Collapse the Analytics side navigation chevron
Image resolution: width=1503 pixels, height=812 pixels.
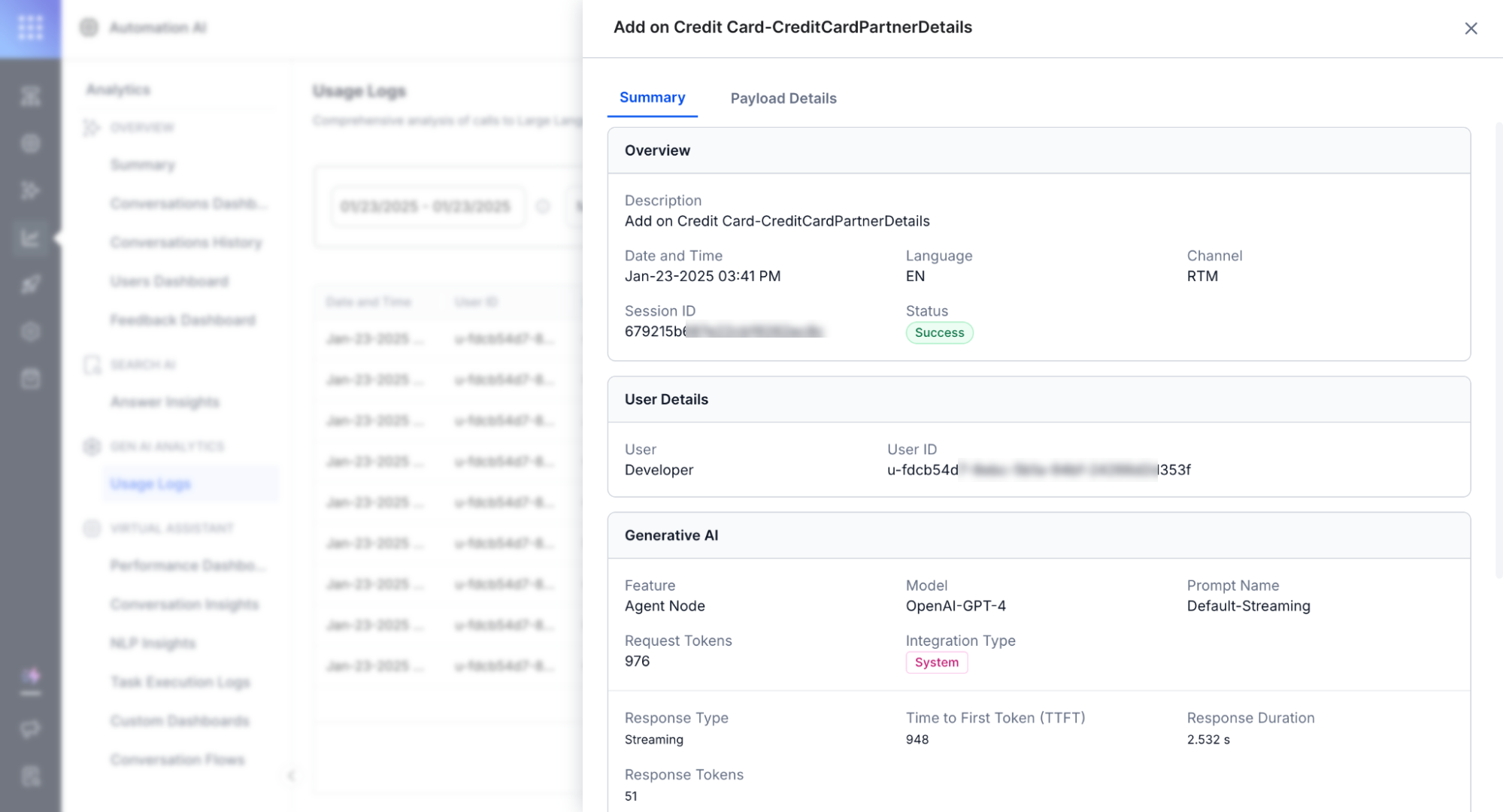[291, 775]
